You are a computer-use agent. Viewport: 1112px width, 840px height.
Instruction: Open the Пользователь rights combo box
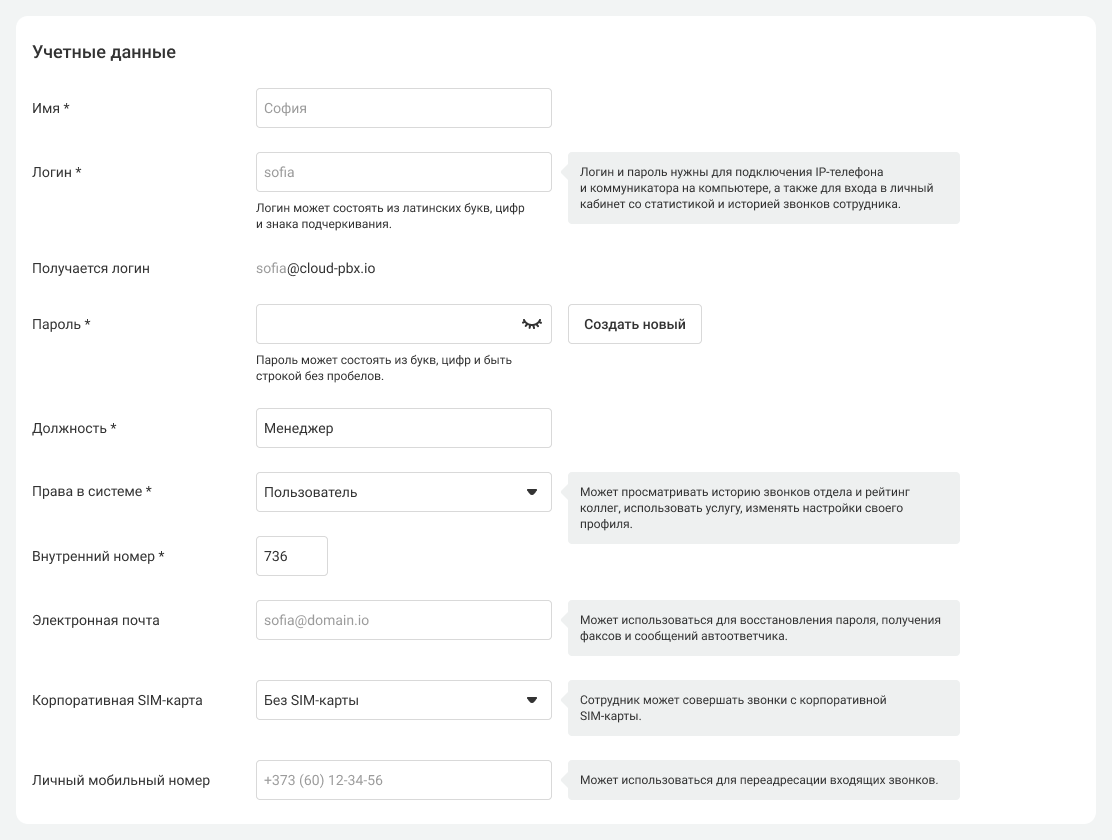pos(390,492)
